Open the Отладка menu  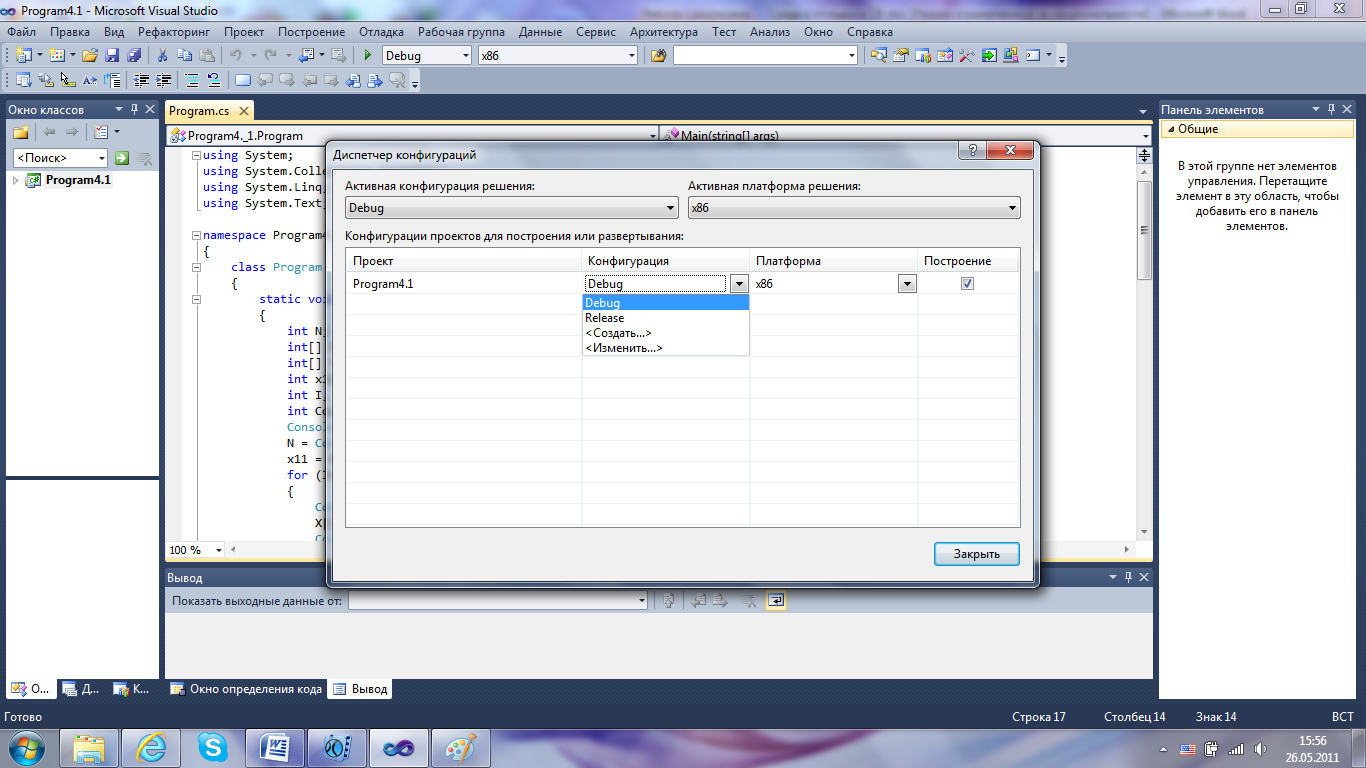pyautogui.click(x=381, y=32)
